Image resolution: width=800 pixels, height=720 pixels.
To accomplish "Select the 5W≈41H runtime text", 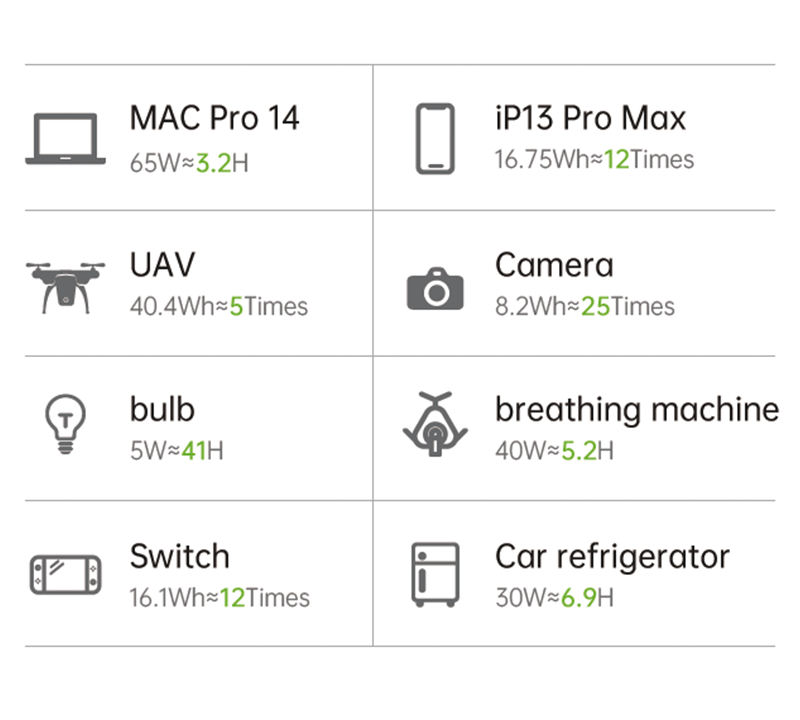I will click(x=176, y=452).
